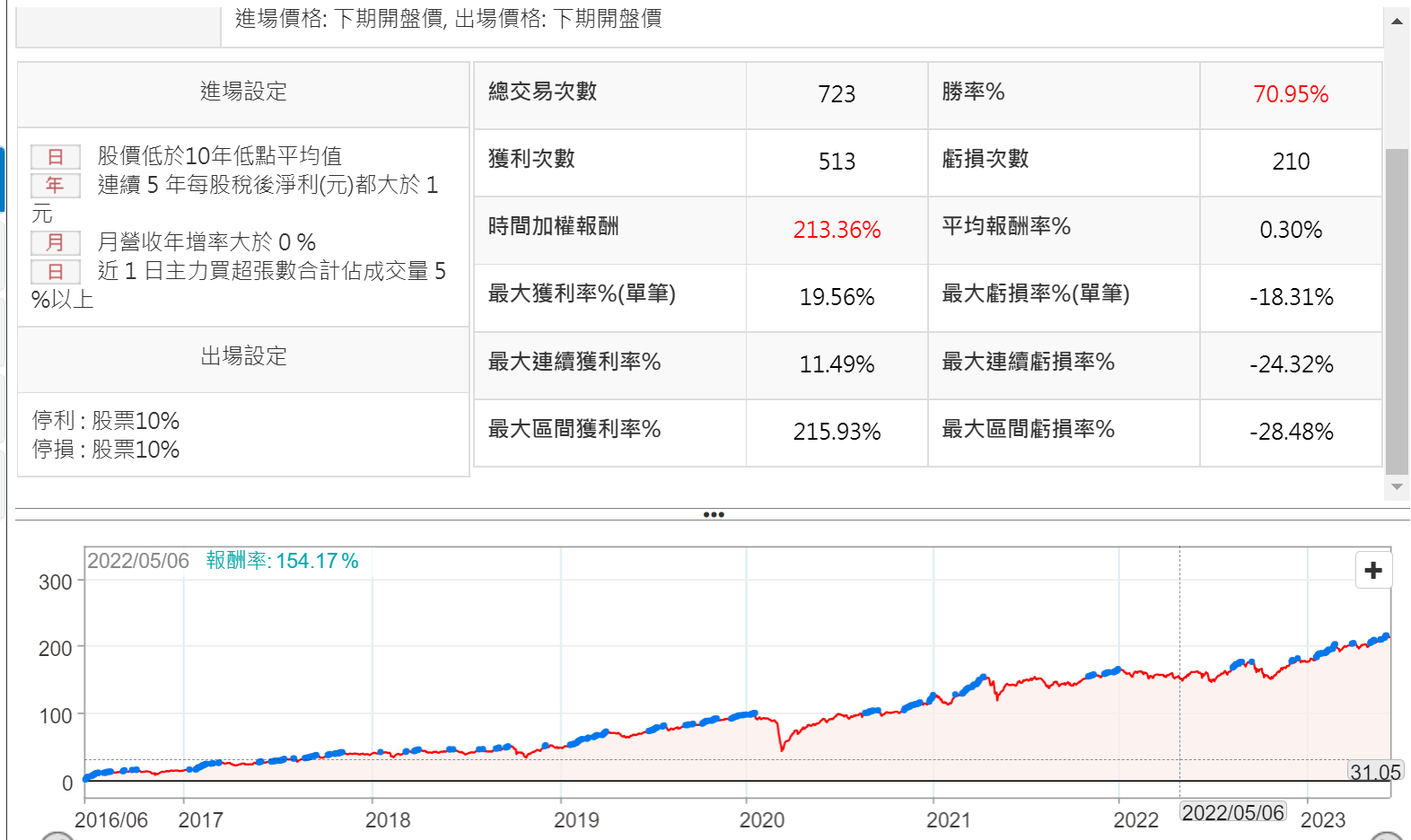
Task: Click the value 210
Action: click(1291, 162)
